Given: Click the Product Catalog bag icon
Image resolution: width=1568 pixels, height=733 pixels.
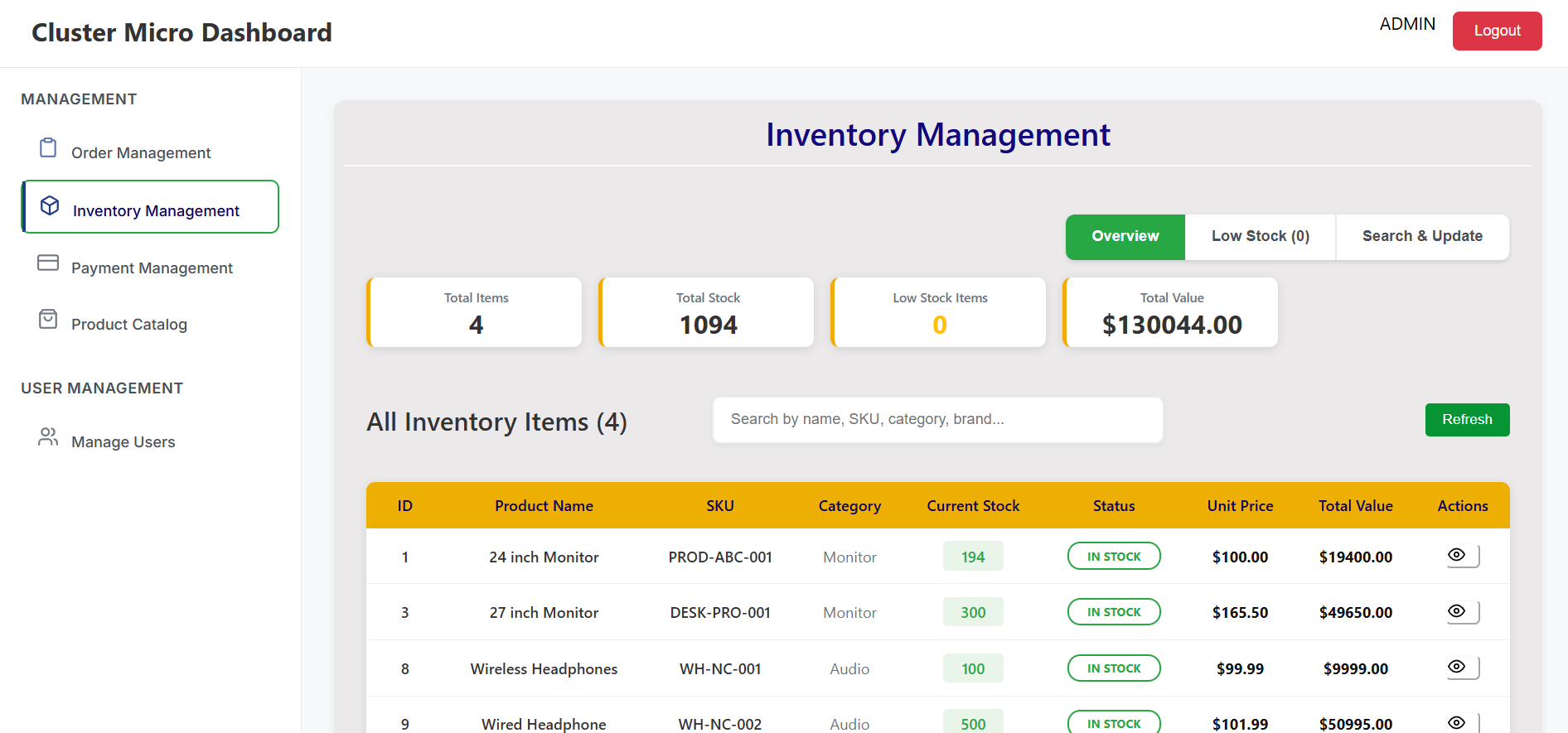Looking at the screenshot, I should tap(48, 320).
